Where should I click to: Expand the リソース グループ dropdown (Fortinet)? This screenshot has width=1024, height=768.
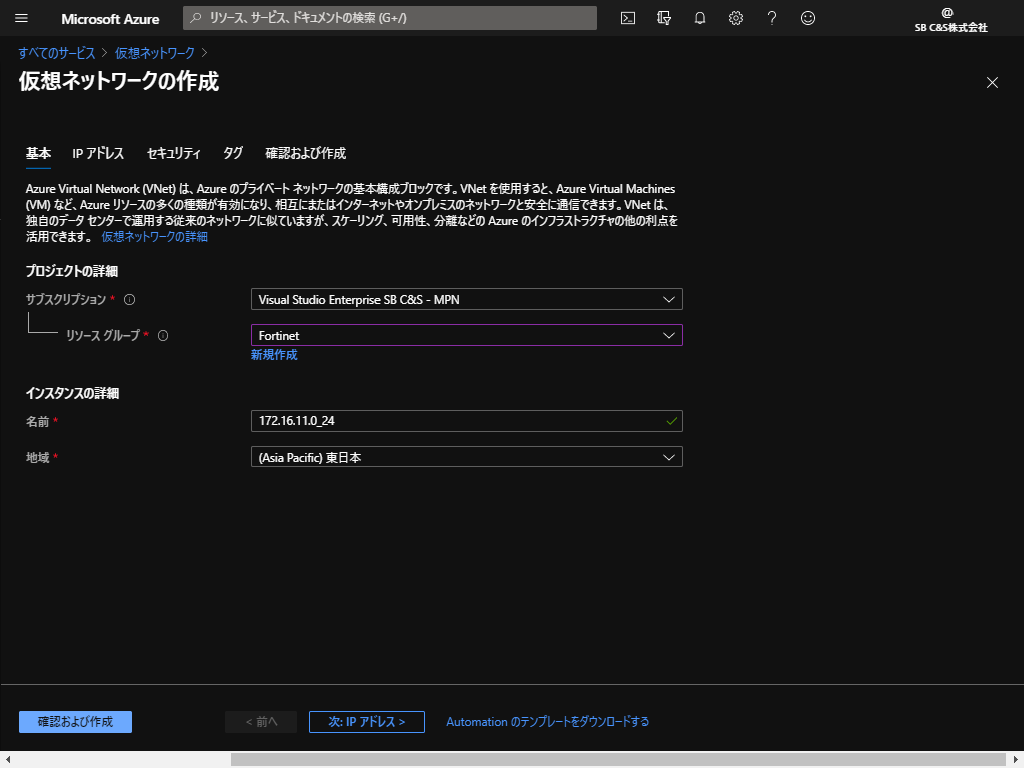(x=467, y=335)
